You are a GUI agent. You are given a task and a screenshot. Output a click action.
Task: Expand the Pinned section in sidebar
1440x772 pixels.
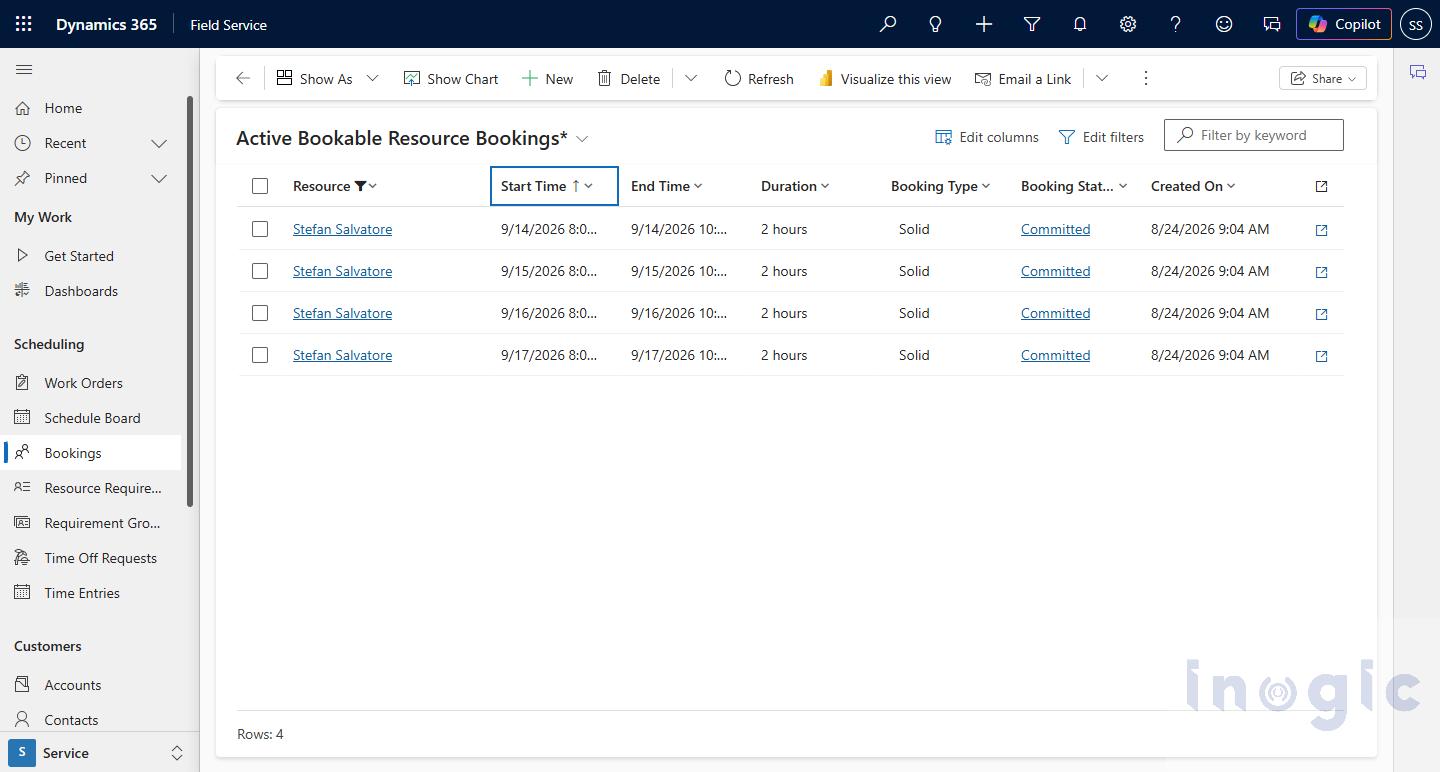[159, 178]
